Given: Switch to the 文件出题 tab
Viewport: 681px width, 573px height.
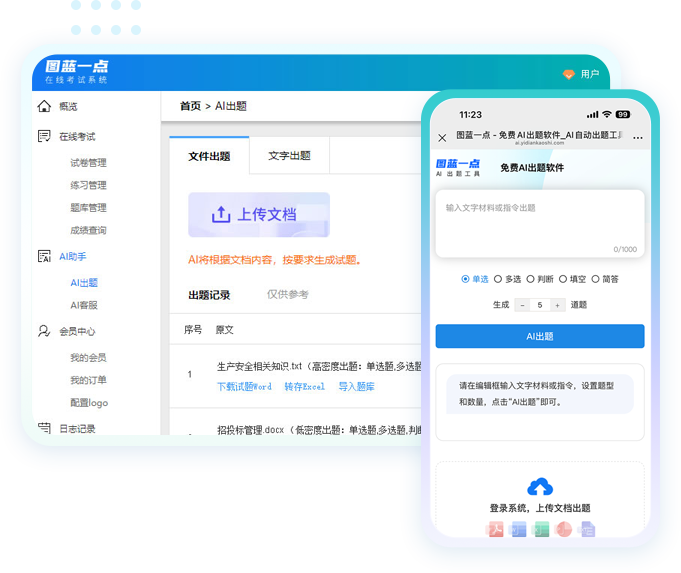Looking at the screenshot, I should click(209, 156).
